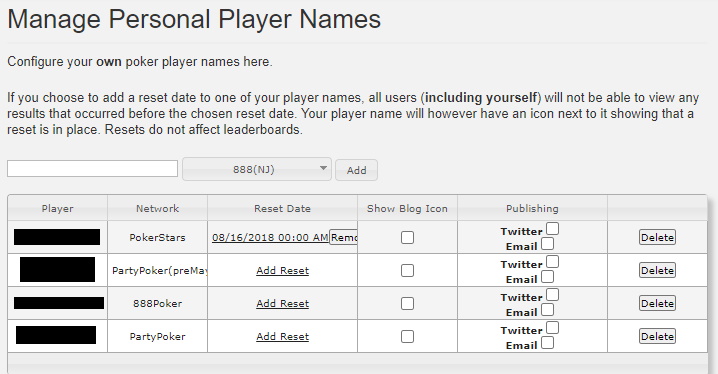718x374 pixels.
Task: Enable Email publishing for PartyPoker(preMay) row
Action: pyautogui.click(x=547, y=277)
